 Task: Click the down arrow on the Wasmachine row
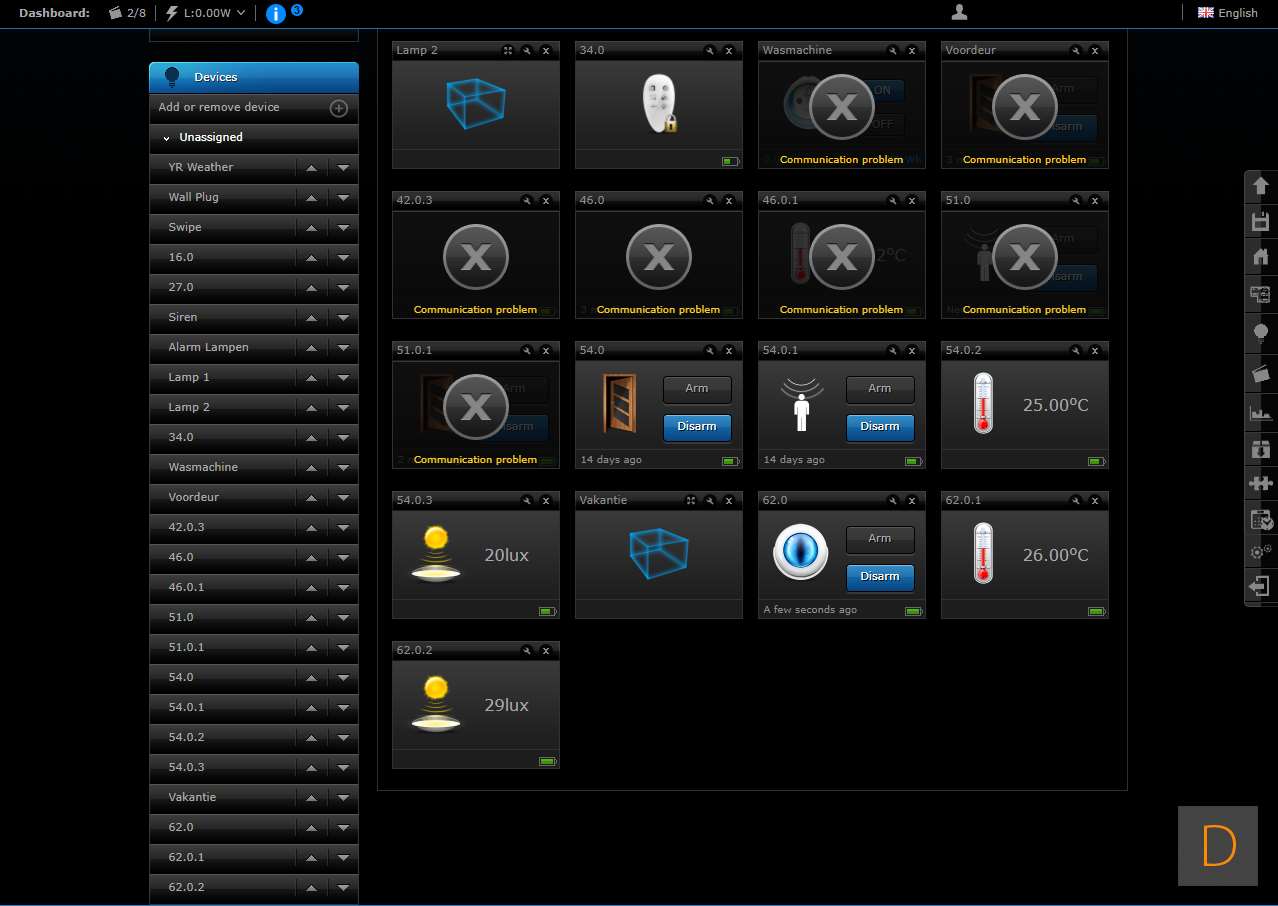(x=343, y=468)
